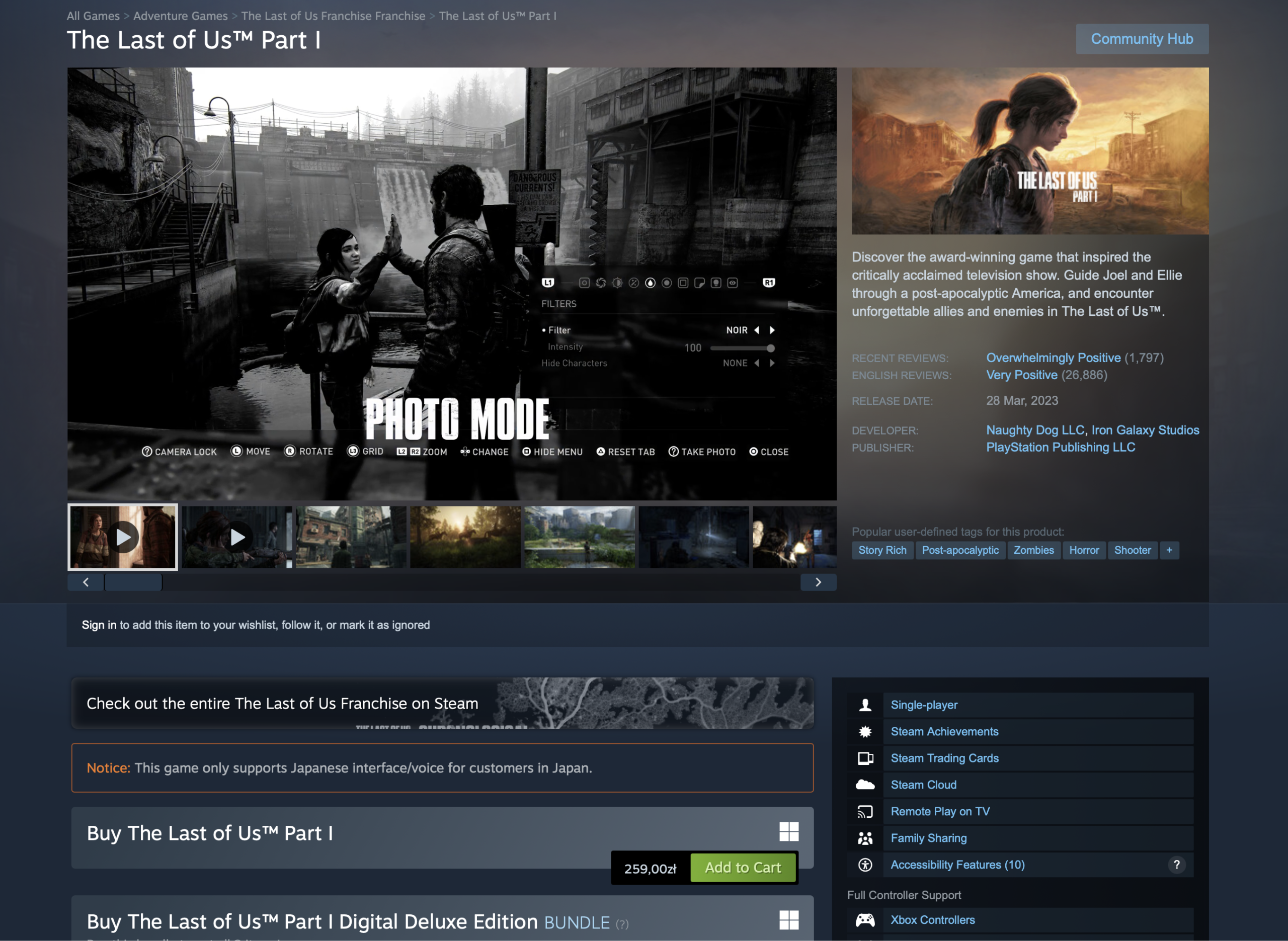Select the Horror tag
Screen dimensions: 1288x941
(1084, 550)
